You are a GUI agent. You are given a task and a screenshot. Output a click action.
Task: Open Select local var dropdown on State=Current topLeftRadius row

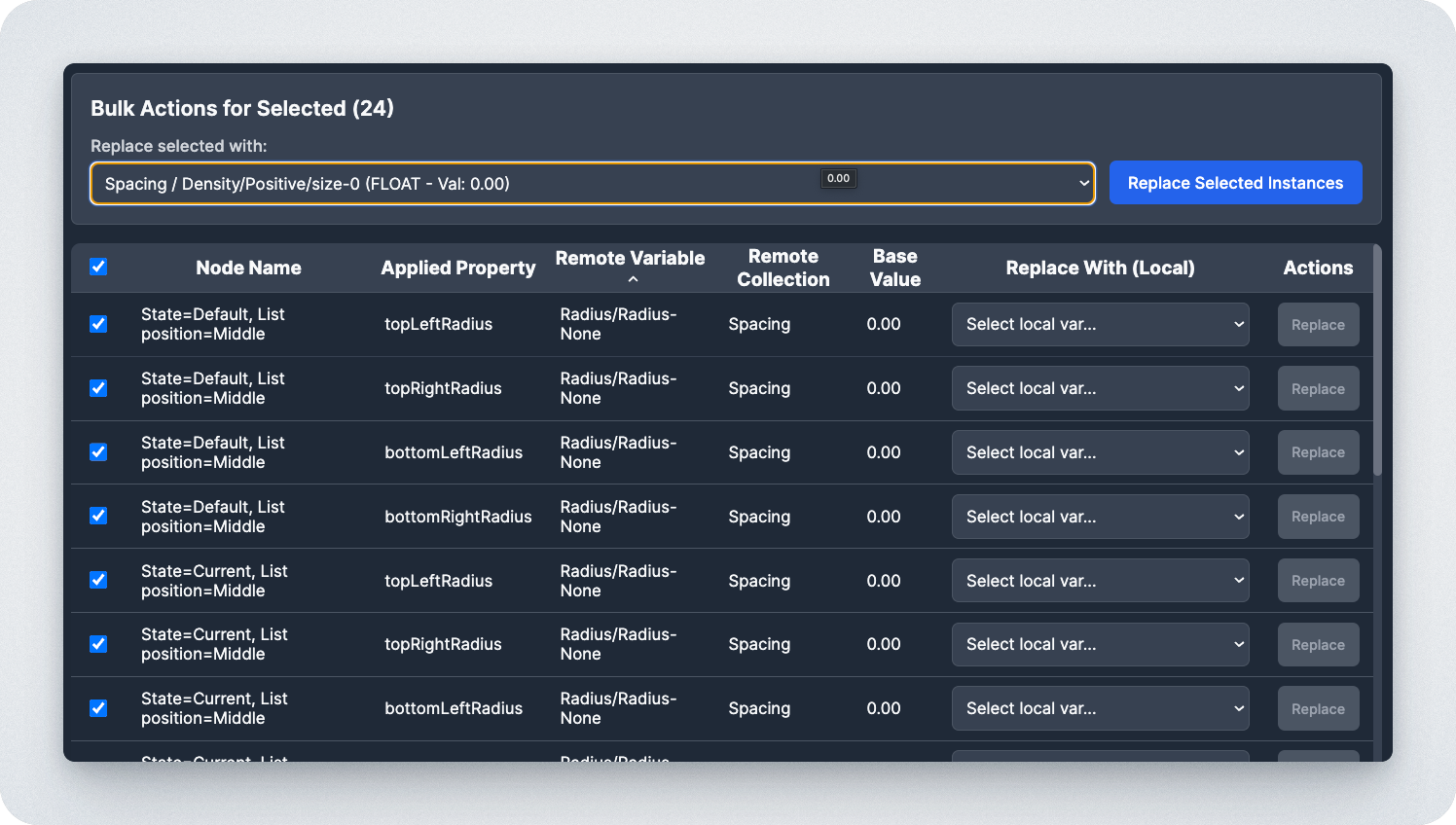pyautogui.click(x=1100, y=580)
